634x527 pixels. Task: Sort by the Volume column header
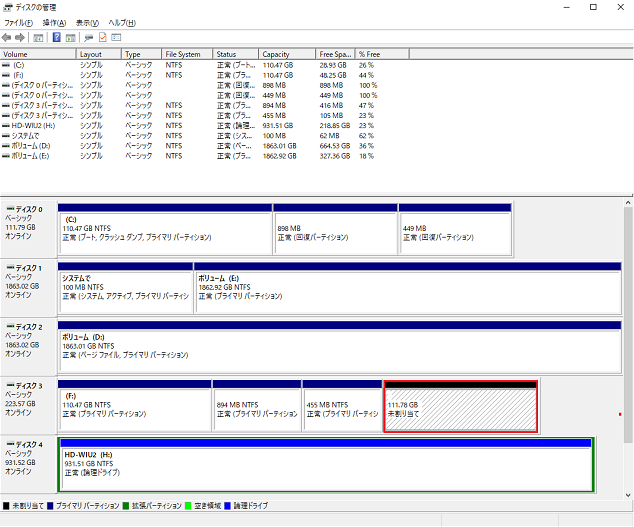38,54
